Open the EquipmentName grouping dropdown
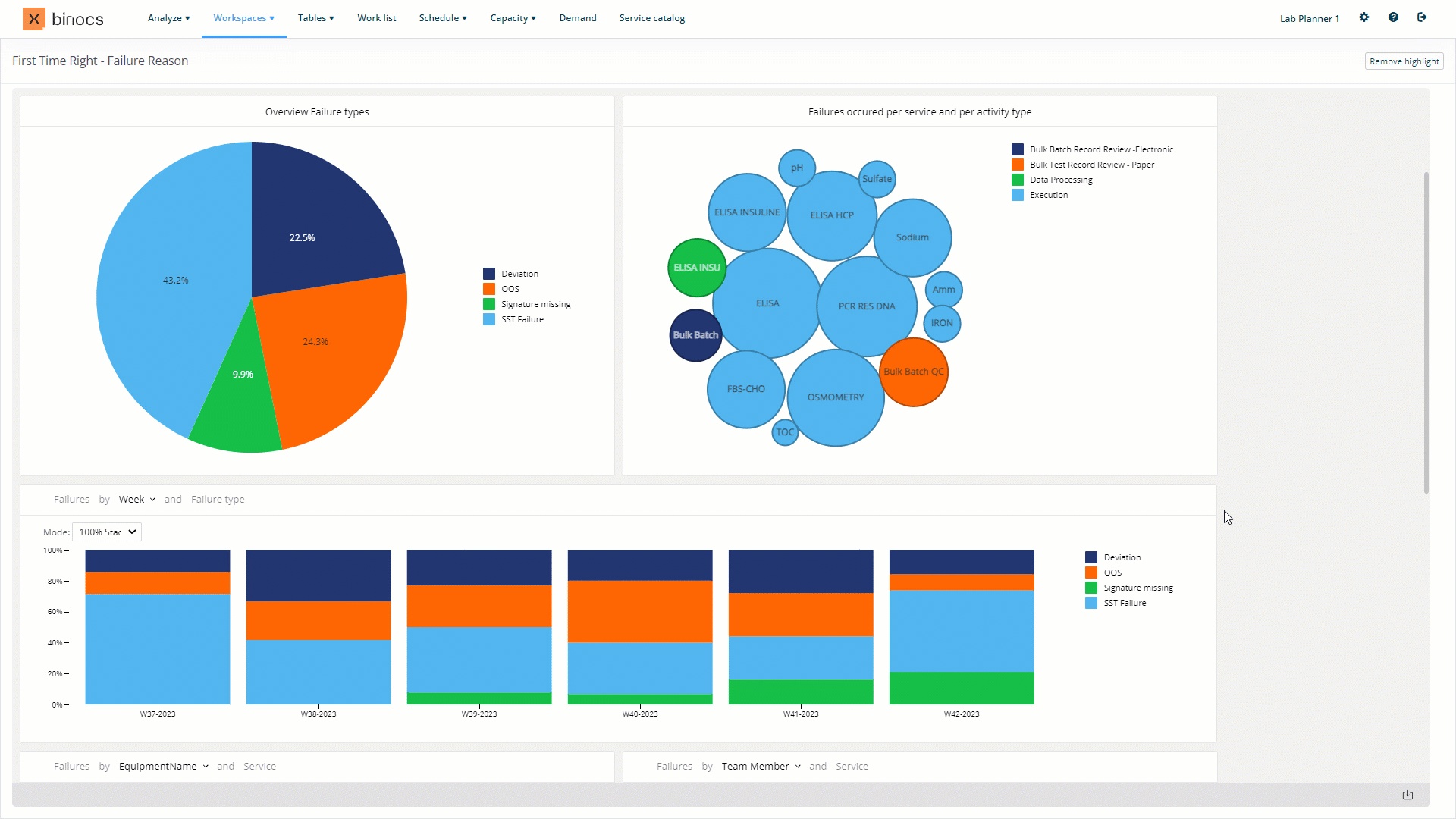 [x=164, y=767]
